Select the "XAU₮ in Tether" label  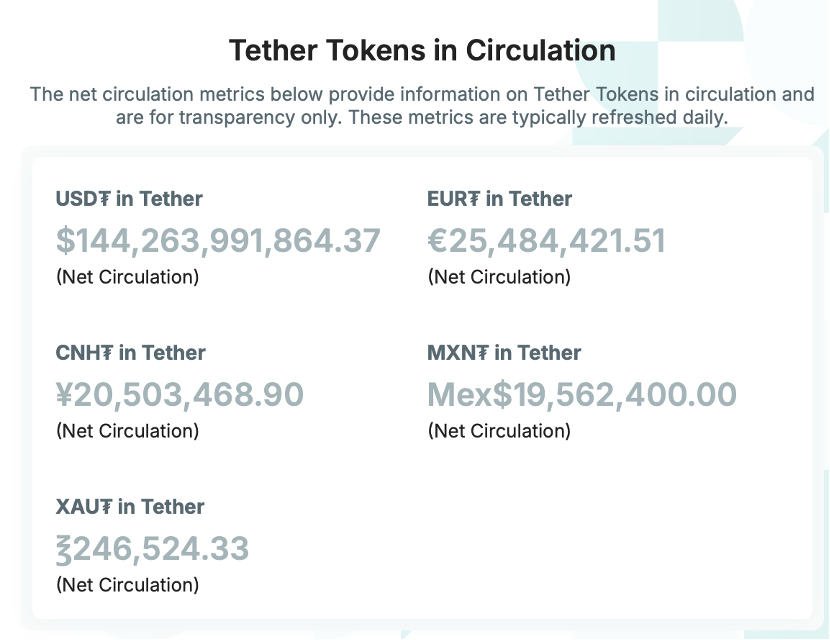130,507
